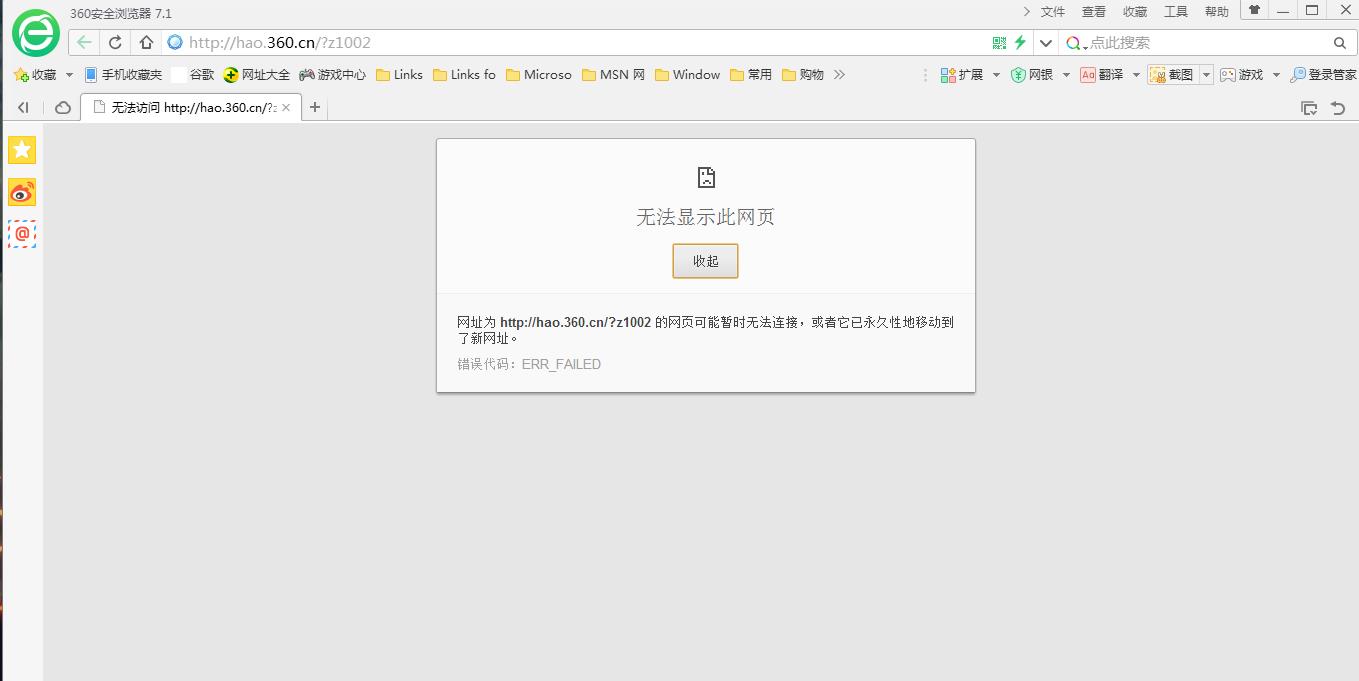Open the 文件 menu
The height and width of the screenshot is (681, 1359).
tap(1053, 12)
